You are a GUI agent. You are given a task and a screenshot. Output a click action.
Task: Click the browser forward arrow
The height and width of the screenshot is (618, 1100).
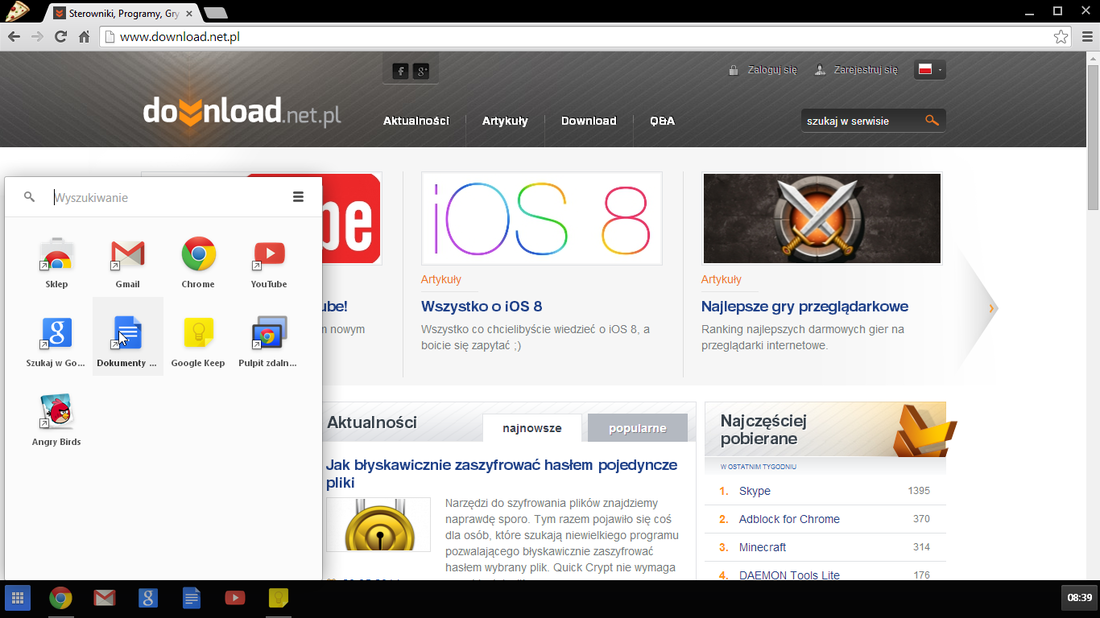click(x=37, y=36)
